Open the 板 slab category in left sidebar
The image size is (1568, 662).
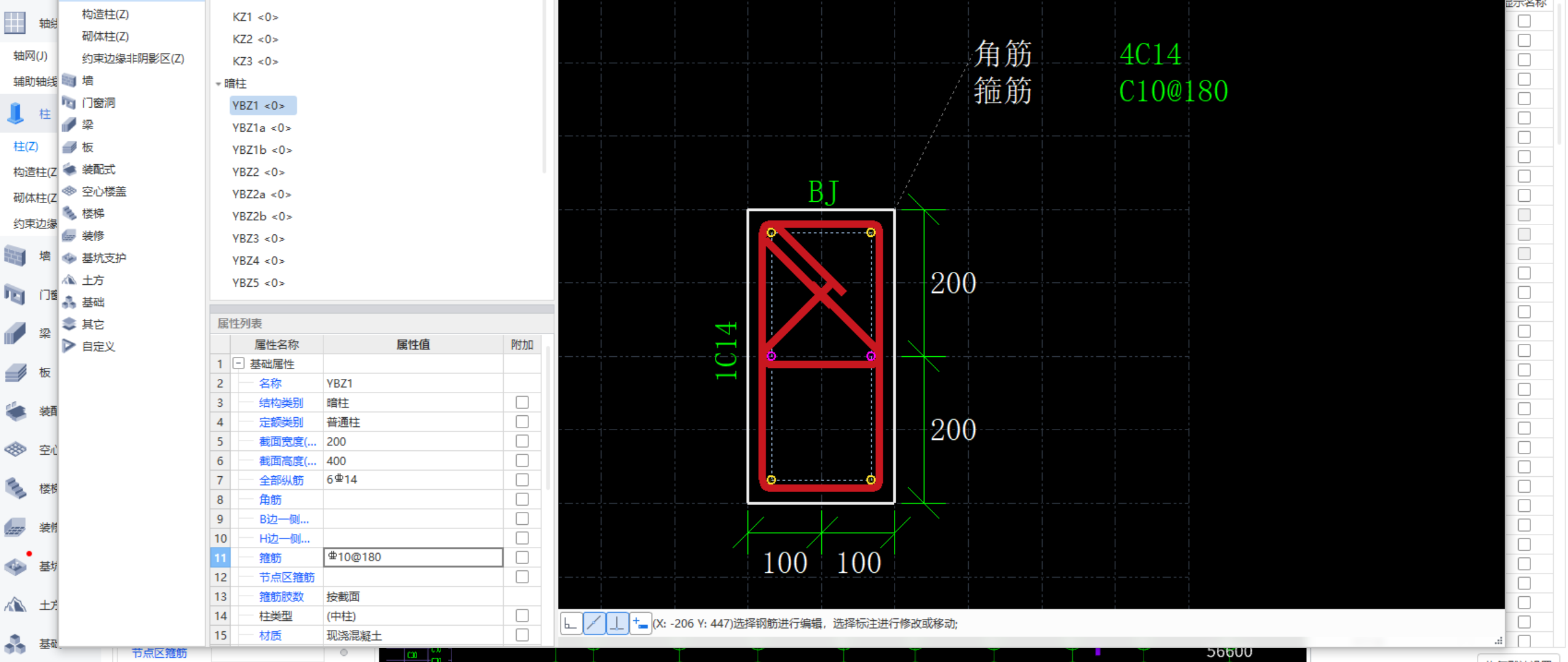click(15, 372)
